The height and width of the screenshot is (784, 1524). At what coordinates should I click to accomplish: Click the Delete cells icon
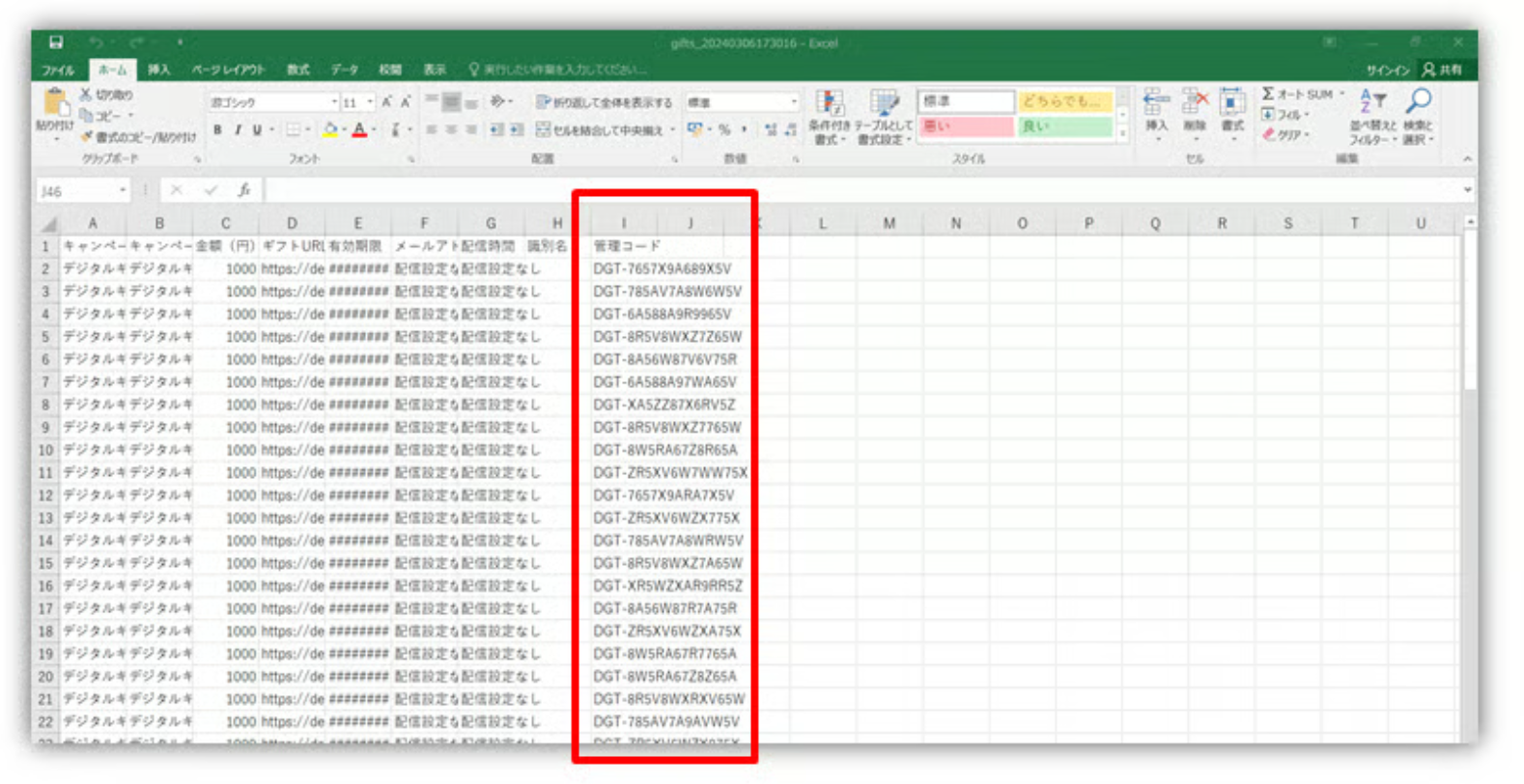pos(1195,102)
